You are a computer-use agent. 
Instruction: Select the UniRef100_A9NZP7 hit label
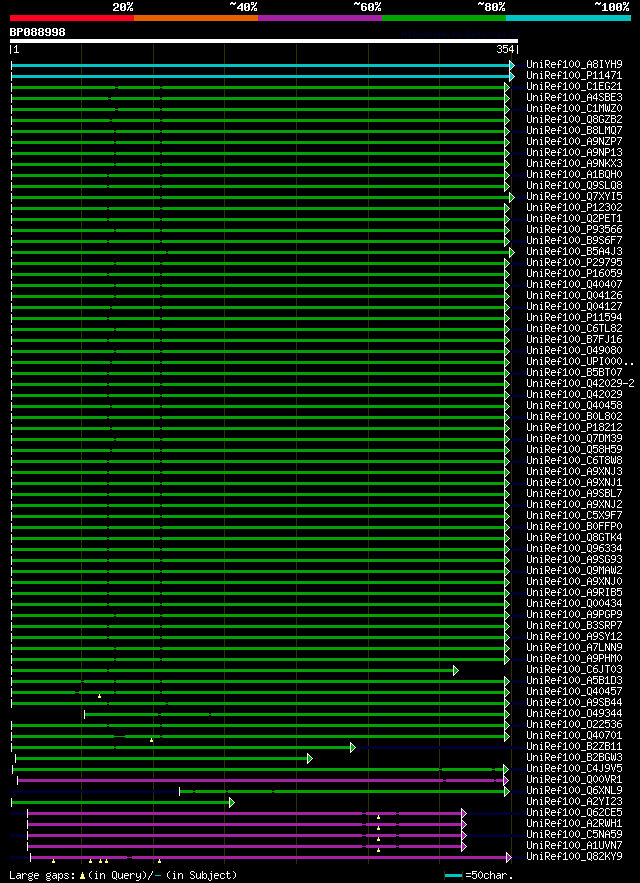[x=574, y=142]
